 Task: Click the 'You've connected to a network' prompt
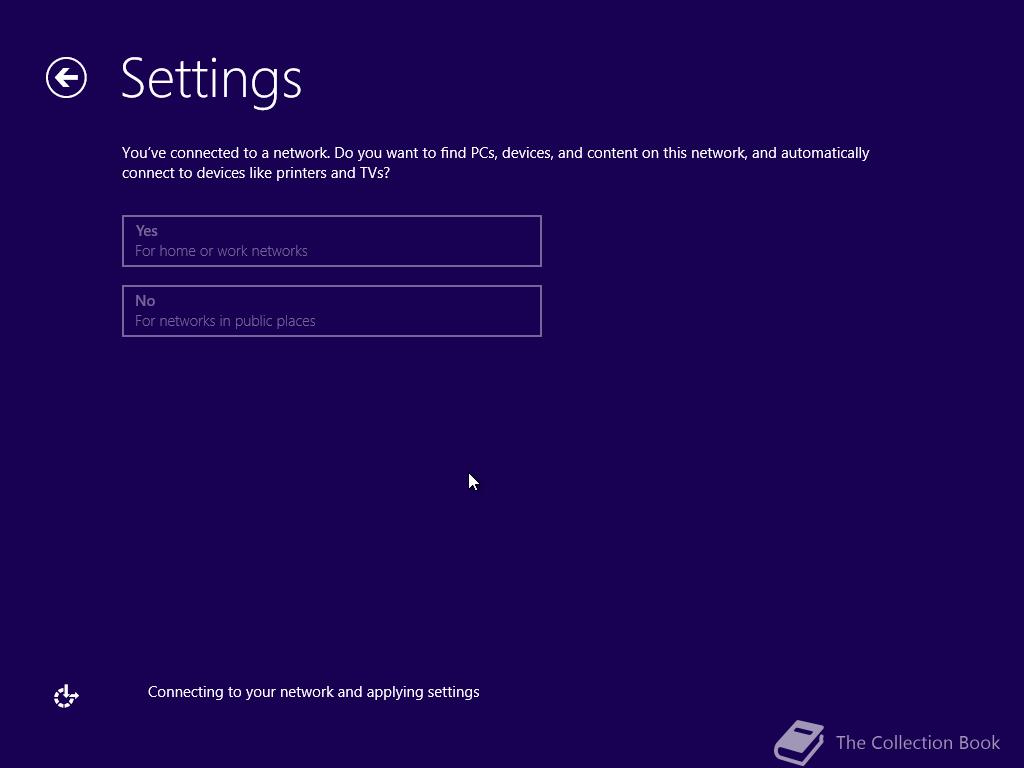(x=495, y=163)
